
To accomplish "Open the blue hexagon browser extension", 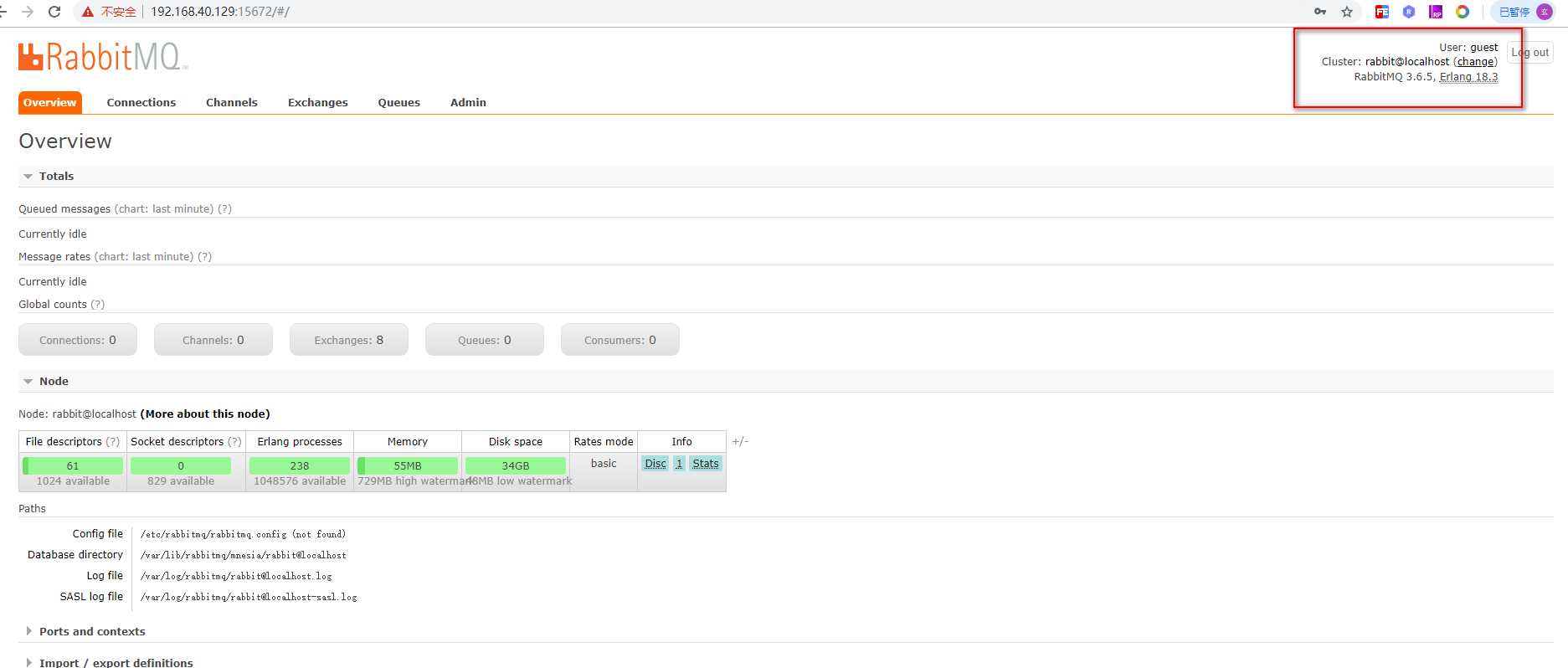I will [x=1409, y=12].
